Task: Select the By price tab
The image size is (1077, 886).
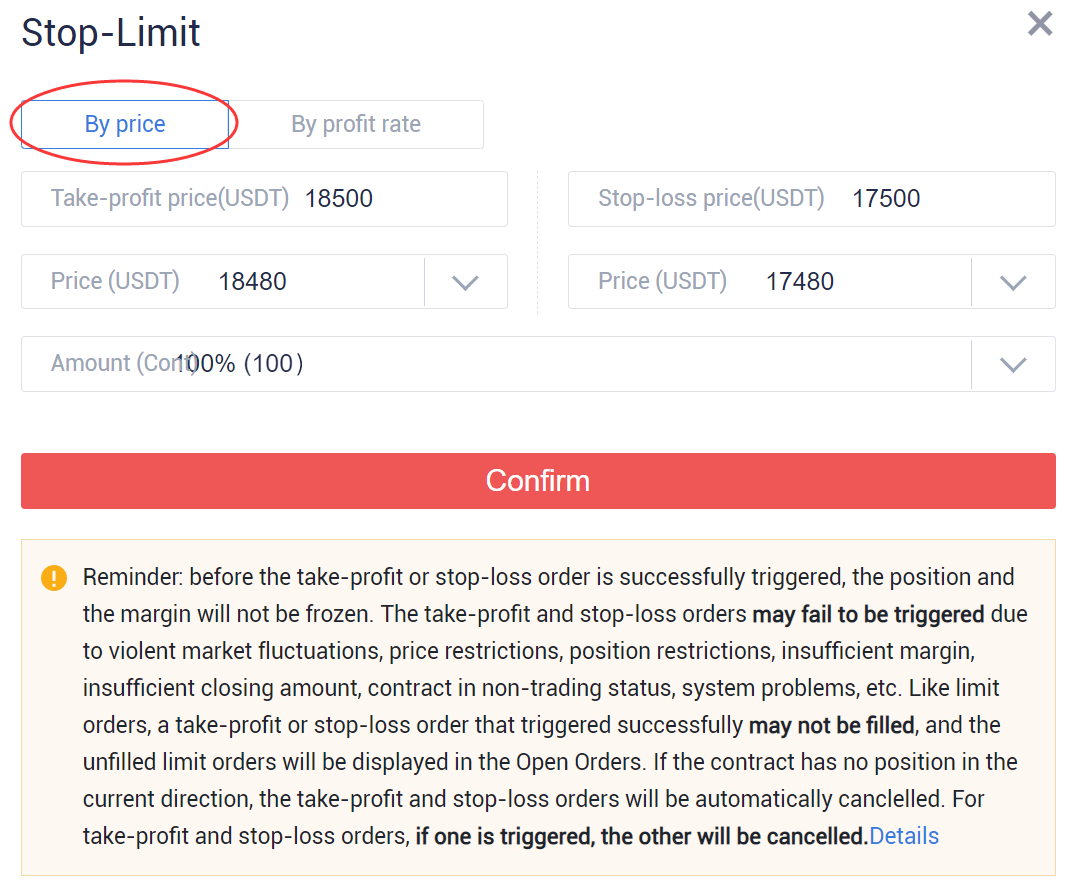Action: (x=125, y=124)
